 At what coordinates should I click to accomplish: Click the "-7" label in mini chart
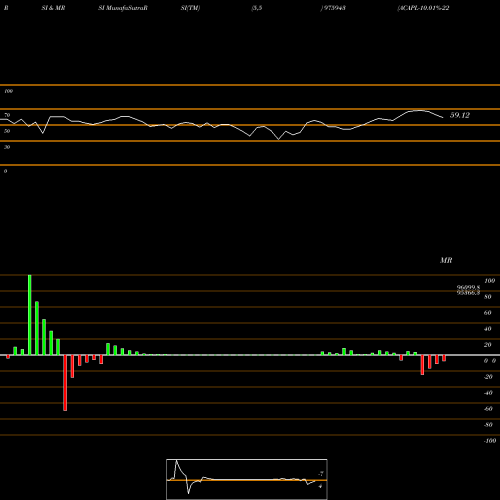(x=321, y=474)
